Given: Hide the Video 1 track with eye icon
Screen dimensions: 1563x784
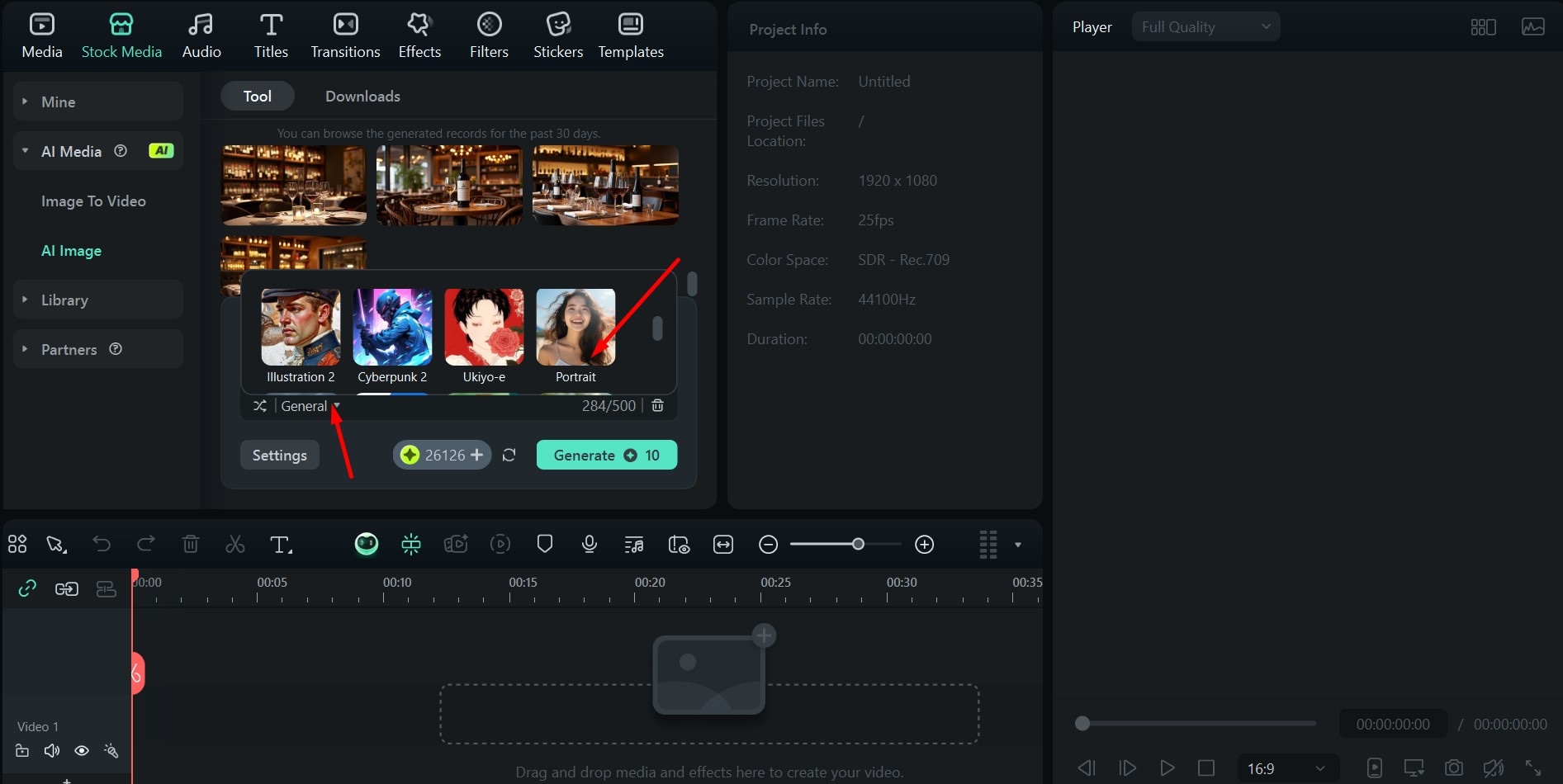Looking at the screenshot, I should 82,751.
